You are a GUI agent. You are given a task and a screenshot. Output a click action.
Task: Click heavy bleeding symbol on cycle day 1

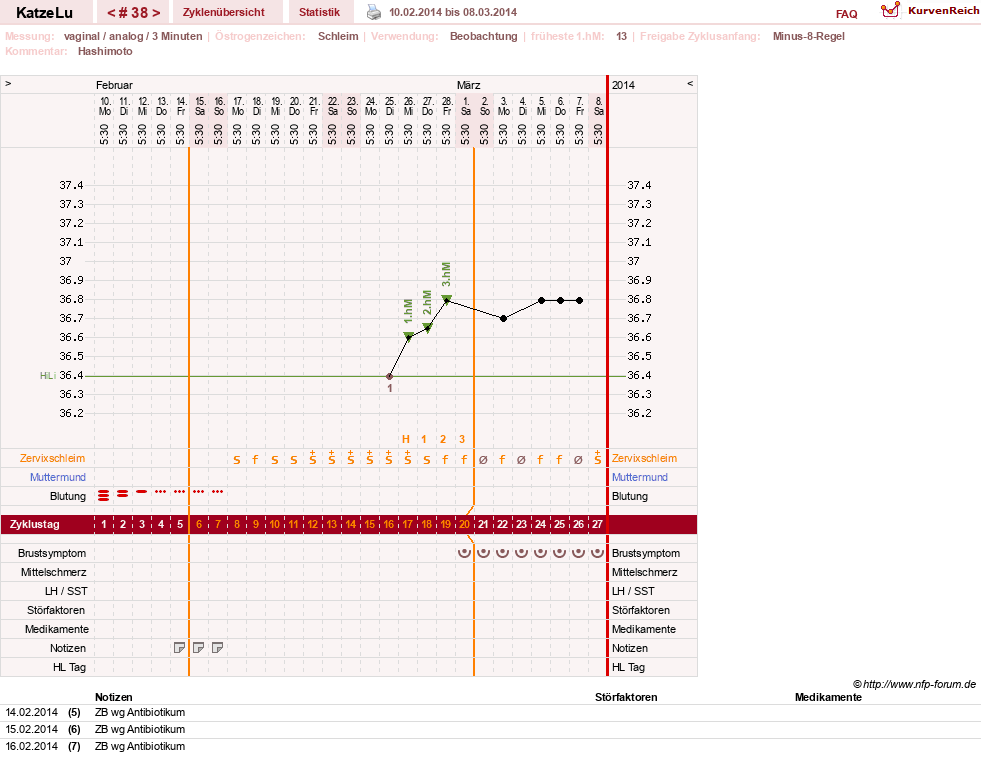(x=104, y=496)
